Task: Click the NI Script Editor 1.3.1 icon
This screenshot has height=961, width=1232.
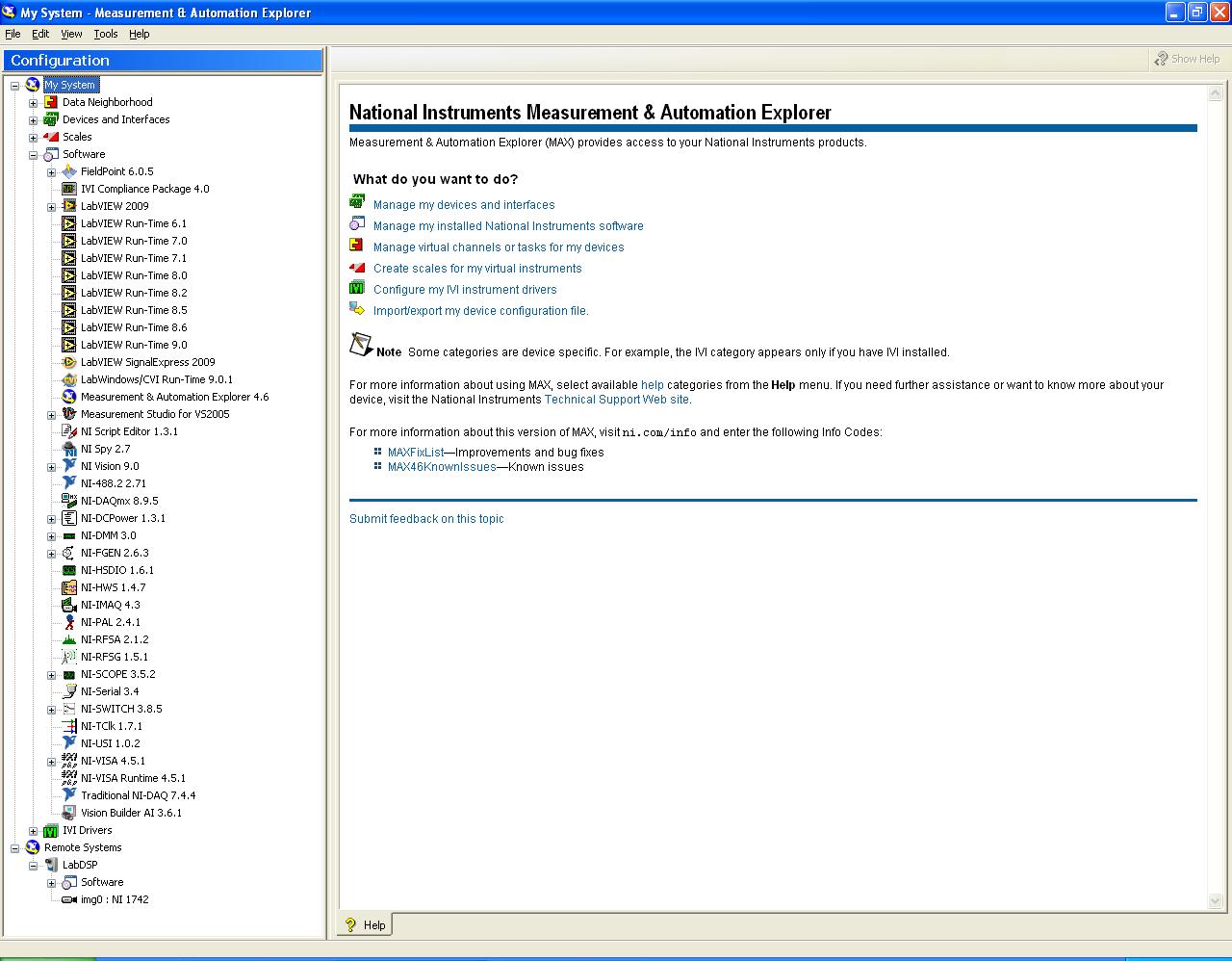Action: 69,431
